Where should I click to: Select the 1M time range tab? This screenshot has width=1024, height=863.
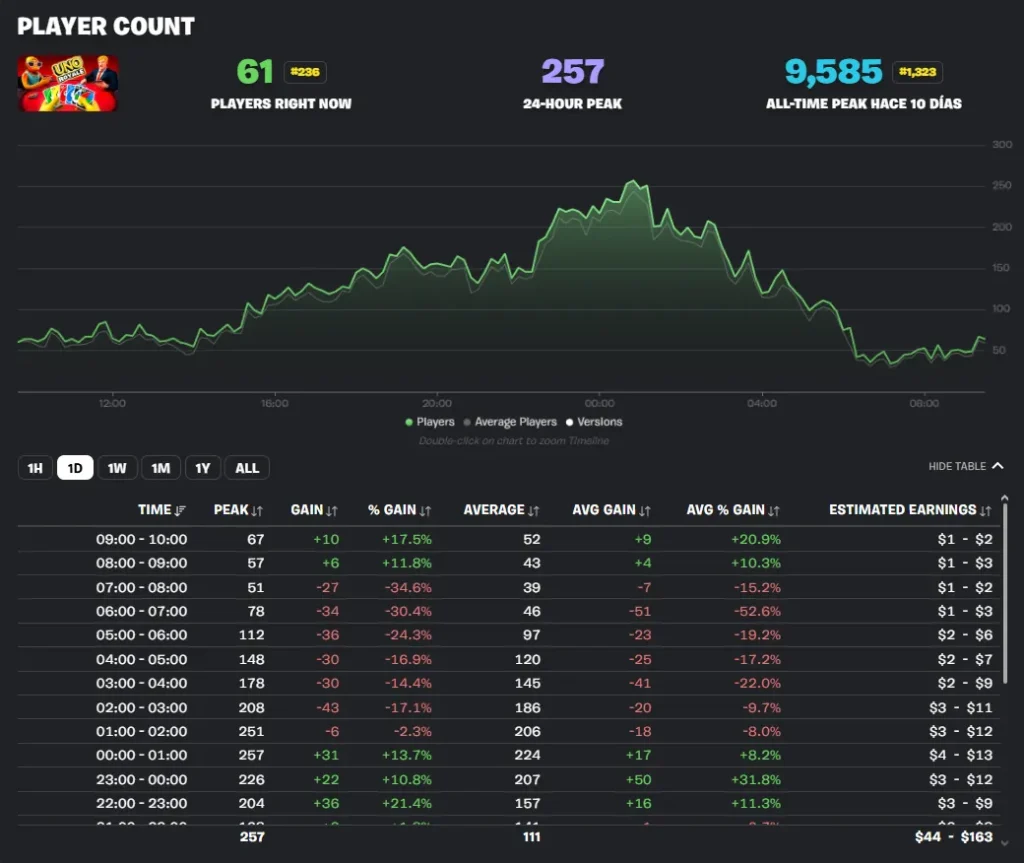160,468
